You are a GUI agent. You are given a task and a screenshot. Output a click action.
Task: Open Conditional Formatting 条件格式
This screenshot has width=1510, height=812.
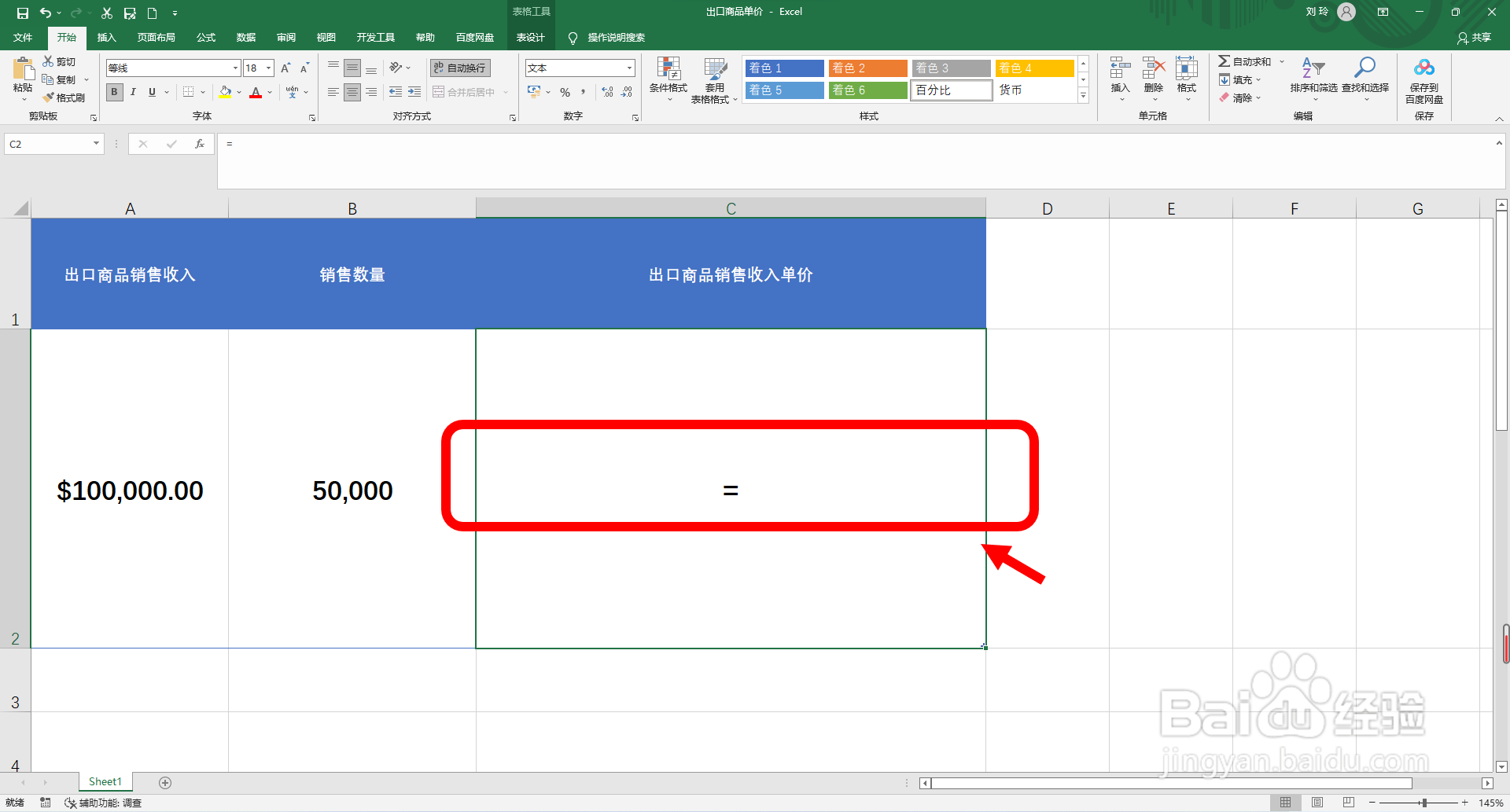(x=668, y=79)
